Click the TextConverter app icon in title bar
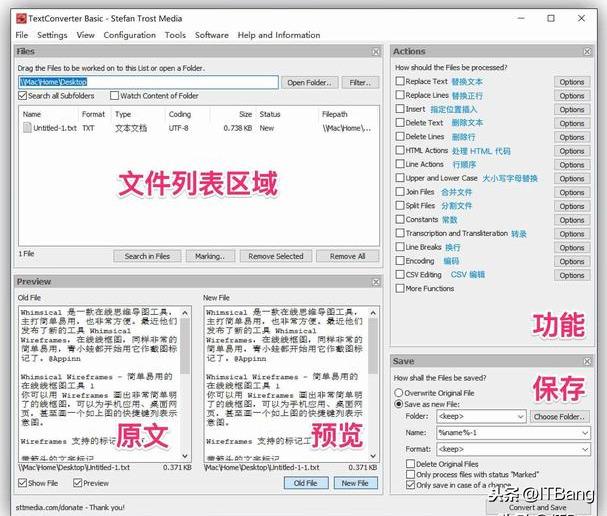Image resolution: width=607 pixels, height=516 pixels. tap(21, 18)
